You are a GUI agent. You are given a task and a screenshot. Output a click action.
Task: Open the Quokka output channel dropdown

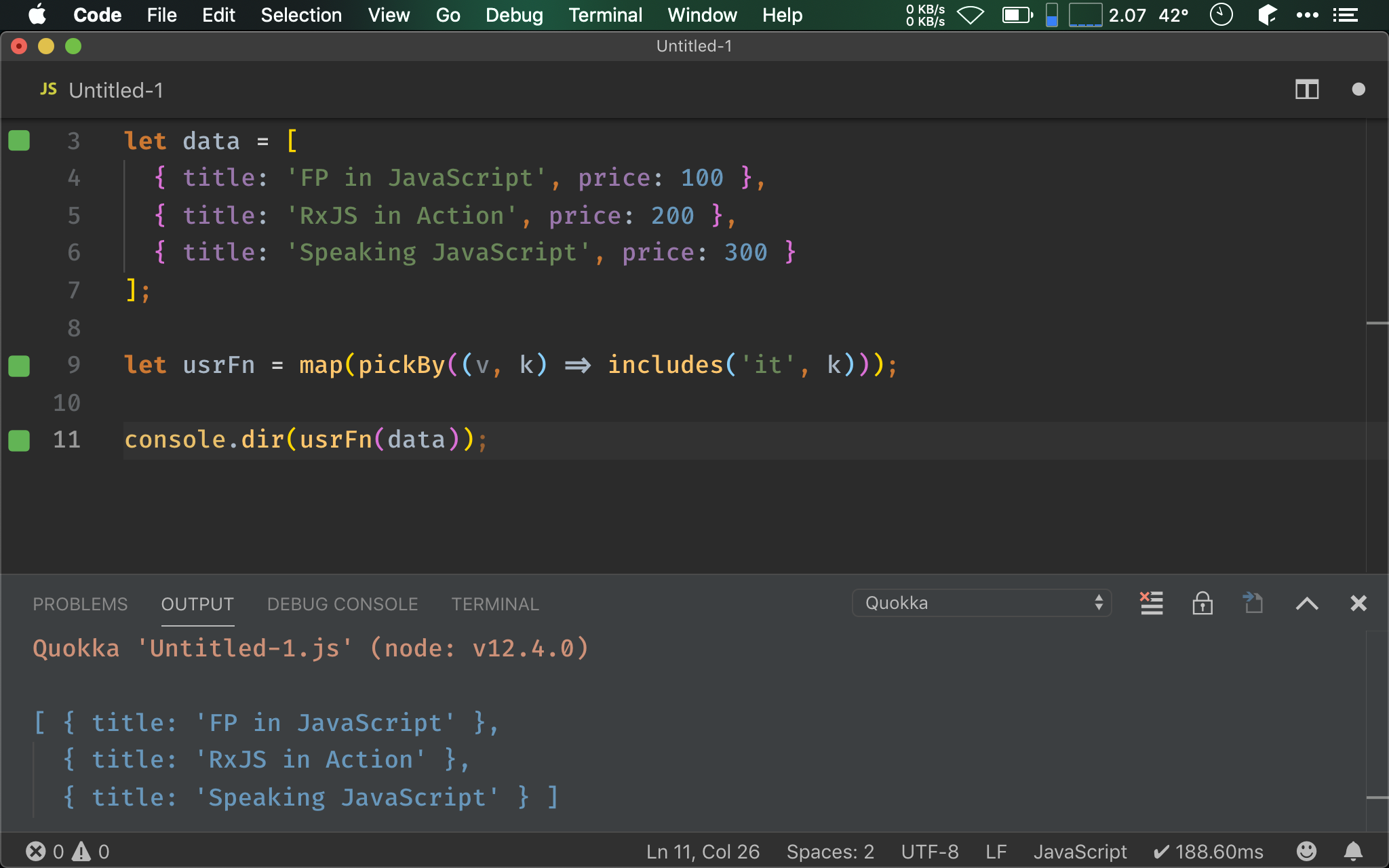click(981, 603)
